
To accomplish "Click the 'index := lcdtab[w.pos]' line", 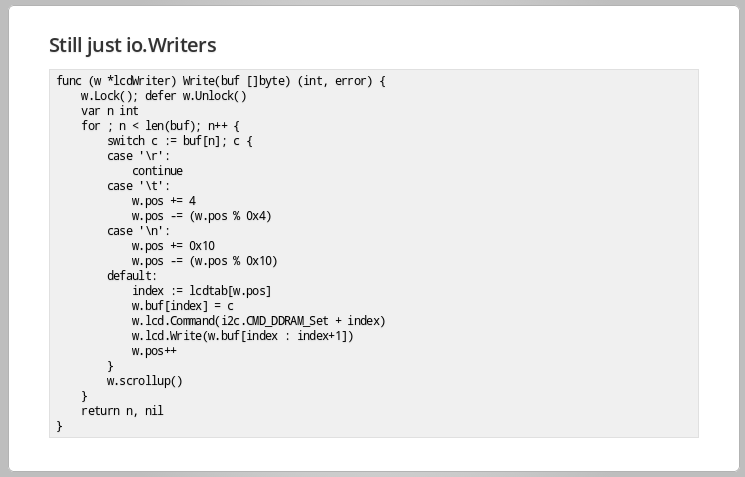I will pyautogui.click(x=201, y=291).
